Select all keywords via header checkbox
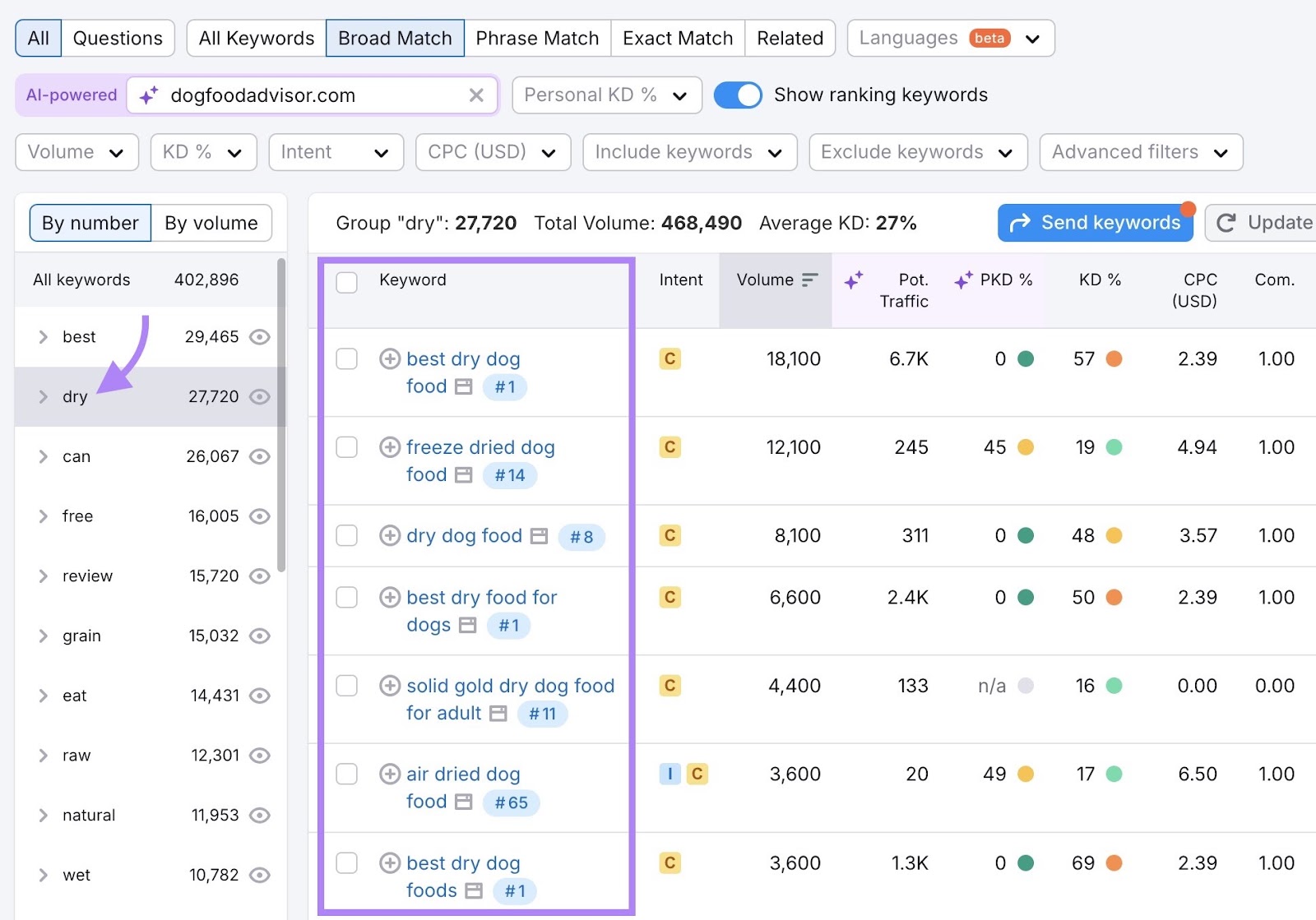The height and width of the screenshot is (920, 1316). click(346, 282)
